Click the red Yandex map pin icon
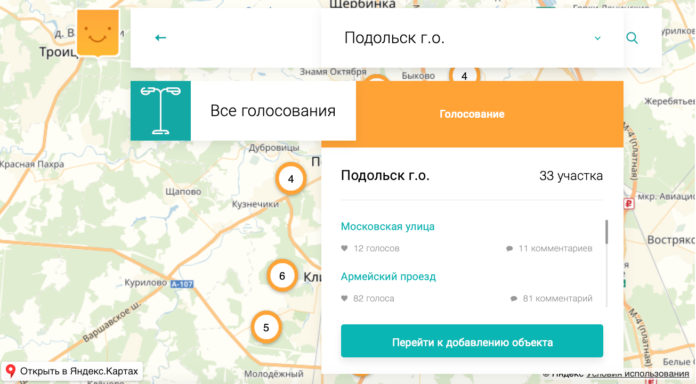Screen dimensions: 696x384 pyautogui.click(x=10, y=371)
